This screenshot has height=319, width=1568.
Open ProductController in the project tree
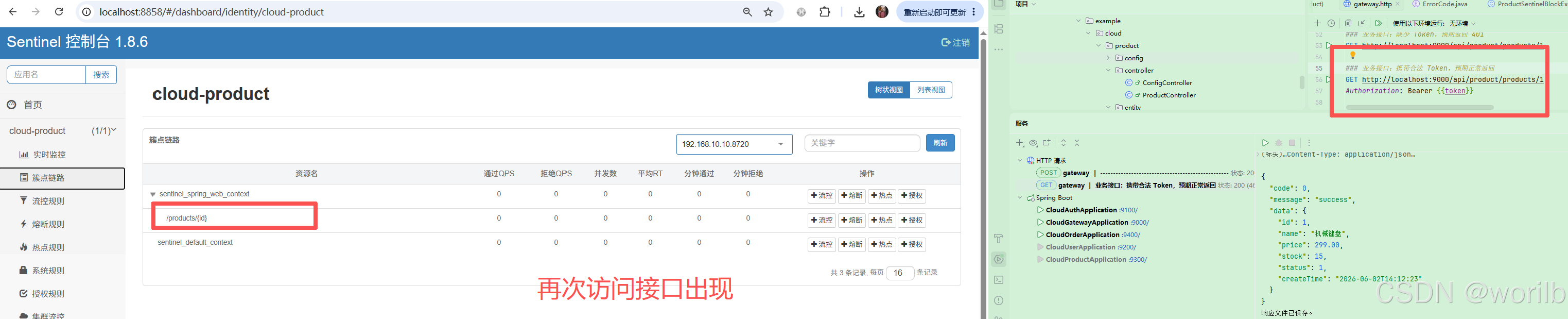(1168, 95)
